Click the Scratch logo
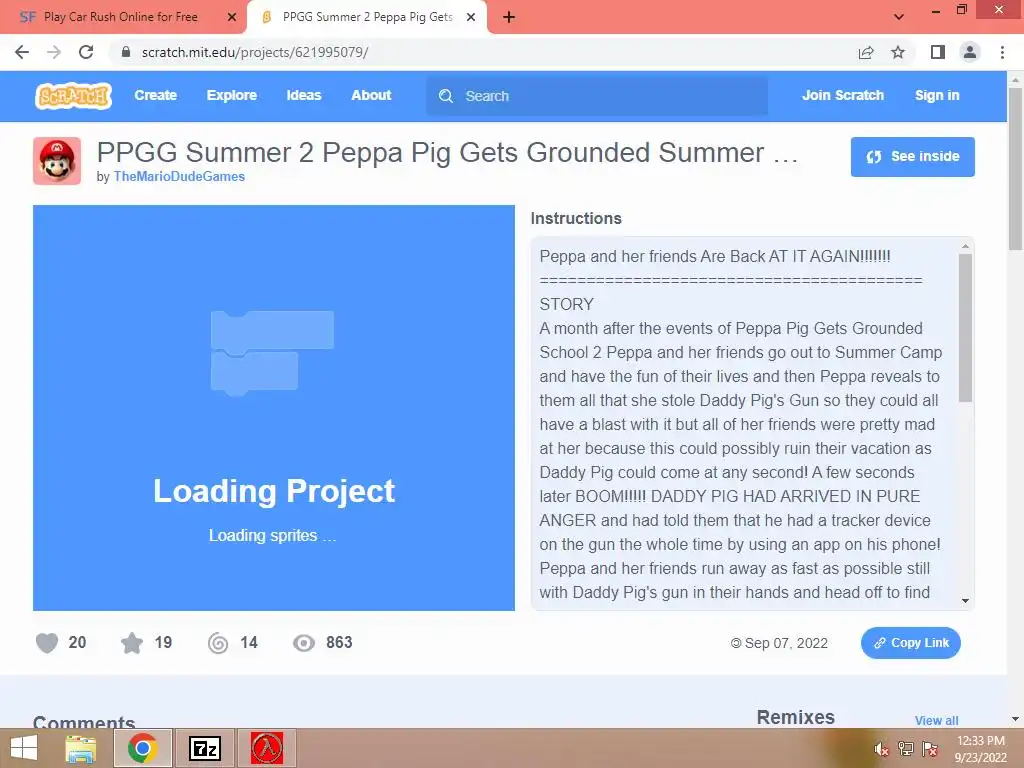Screen dimensions: 1024x768 (73, 96)
